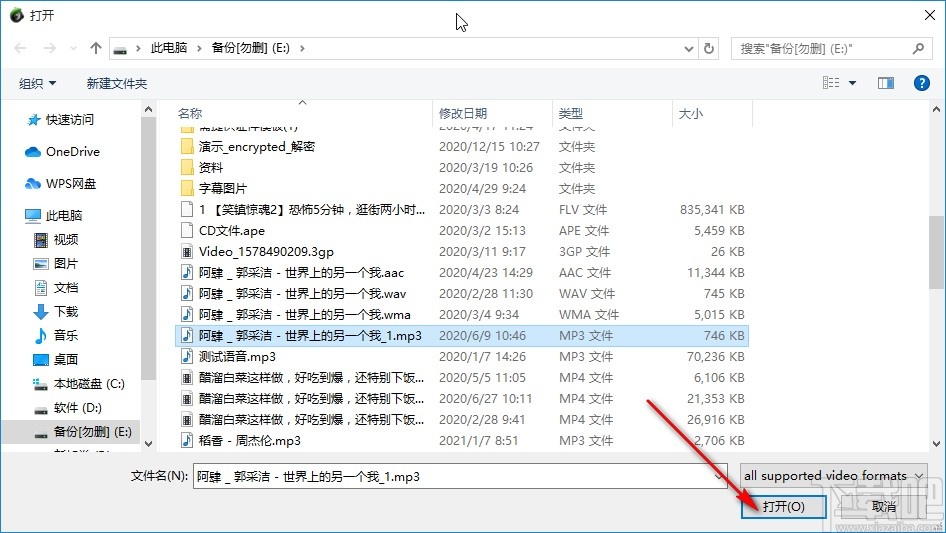The height and width of the screenshot is (533, 946).
Task: Select folder 演示_encrypted_解密
Action: pyautogui.click(x=256, y=147)
